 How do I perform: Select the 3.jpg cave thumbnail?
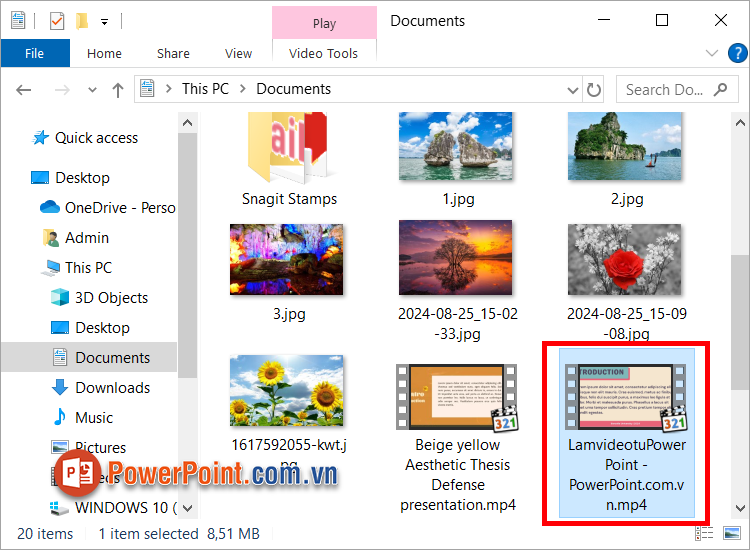(287, 259)
